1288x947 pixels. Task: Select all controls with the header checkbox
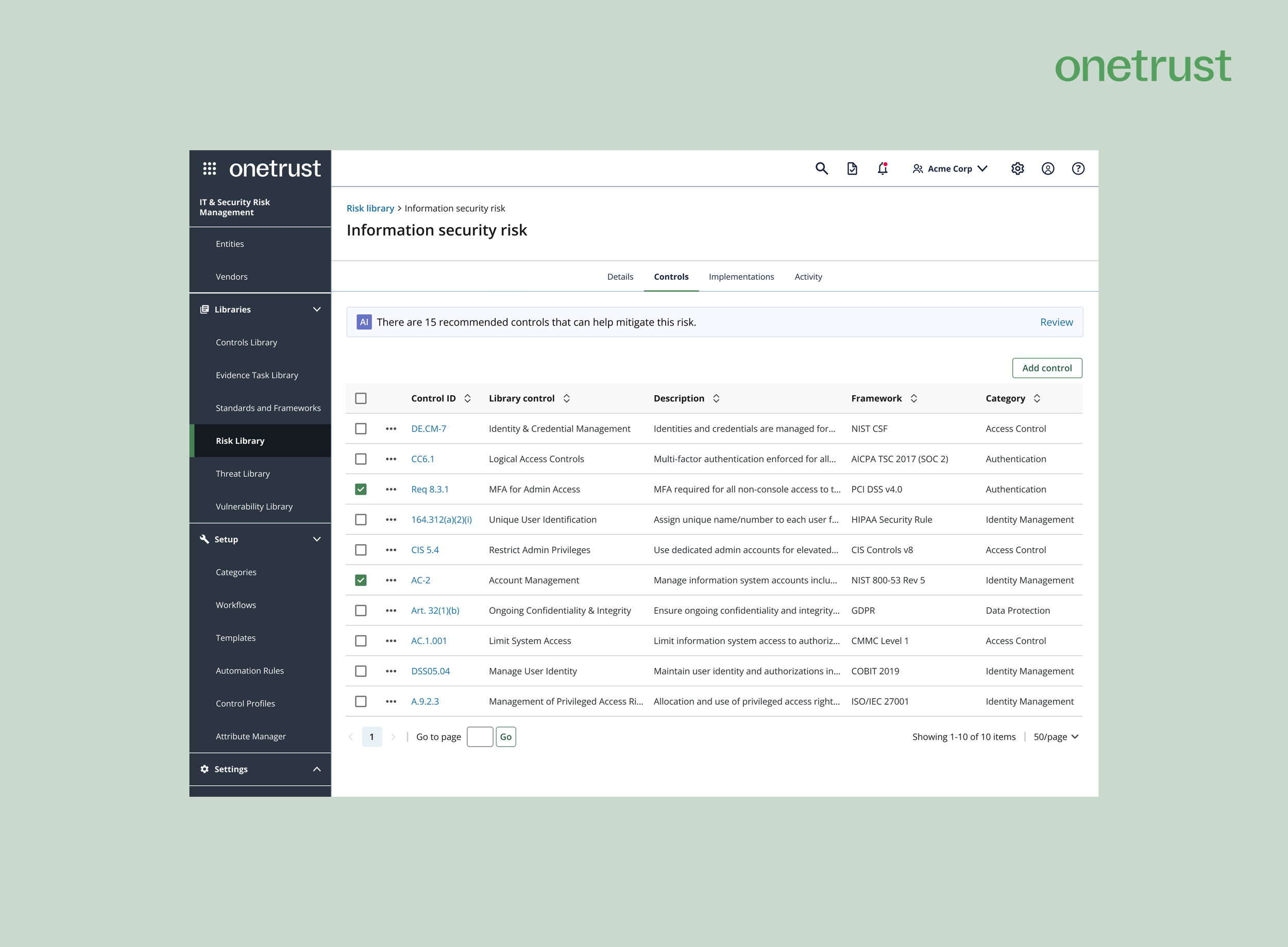[361, 398]
